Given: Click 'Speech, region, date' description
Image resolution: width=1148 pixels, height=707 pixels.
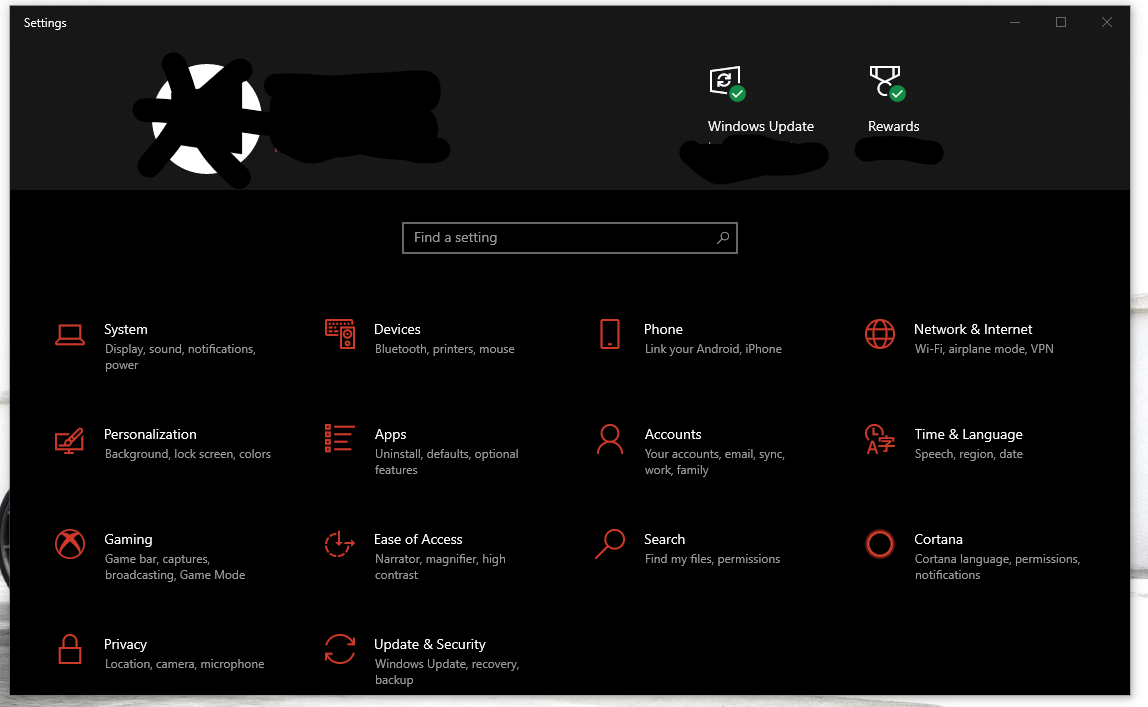Looking at the screenshot, I should 969,454.
